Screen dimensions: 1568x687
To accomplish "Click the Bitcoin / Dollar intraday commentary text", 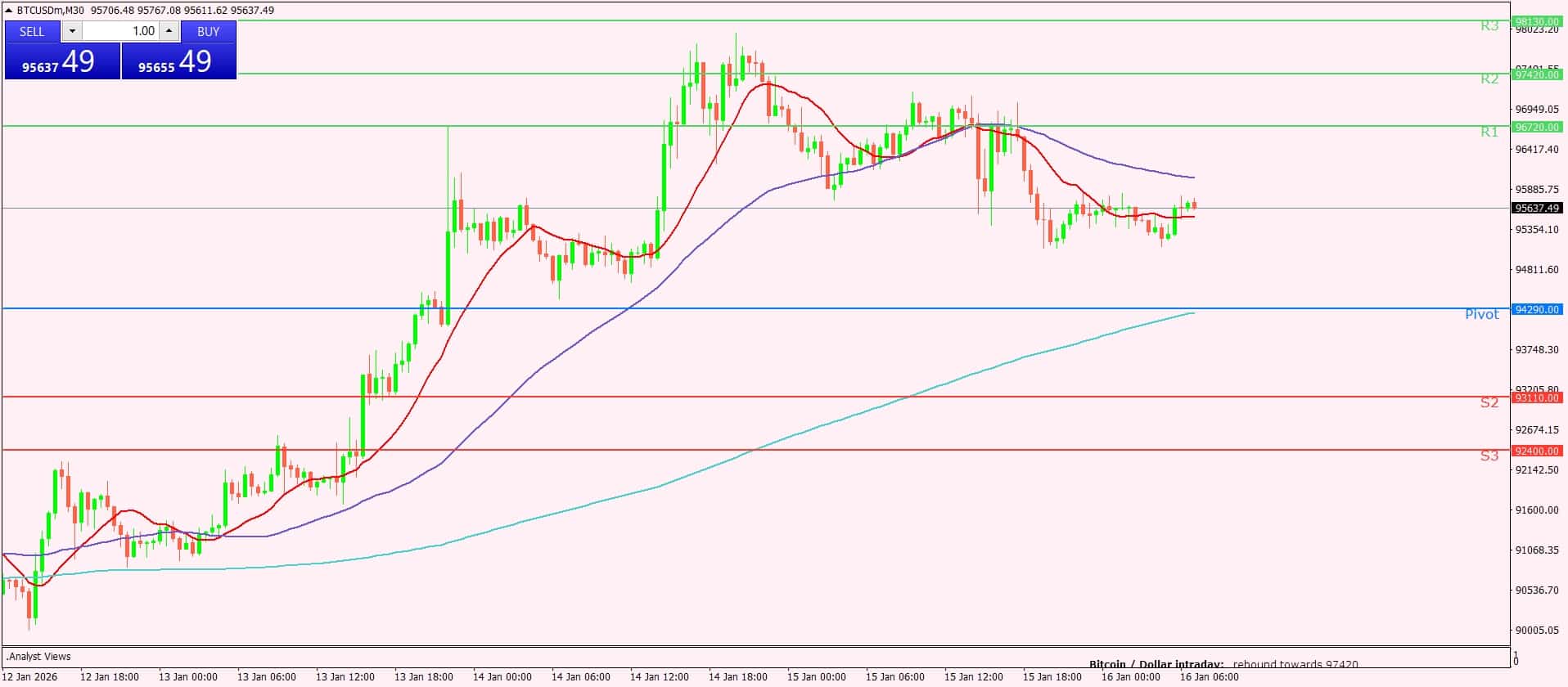I will 1223,664.
